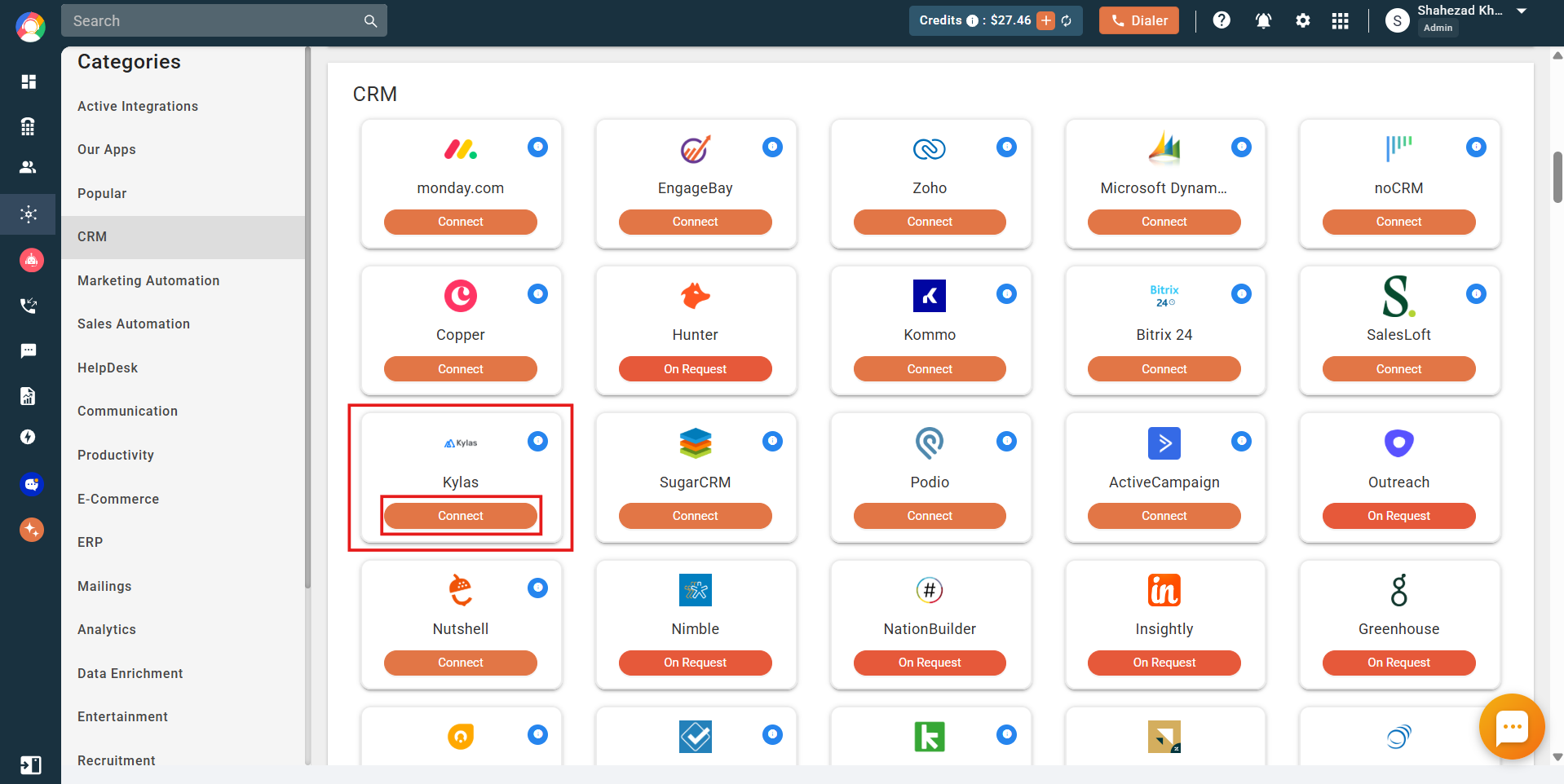This screenshot has height=784, width=1564.
Task: Open the Dialer button
Action: tap(1139, 20)
